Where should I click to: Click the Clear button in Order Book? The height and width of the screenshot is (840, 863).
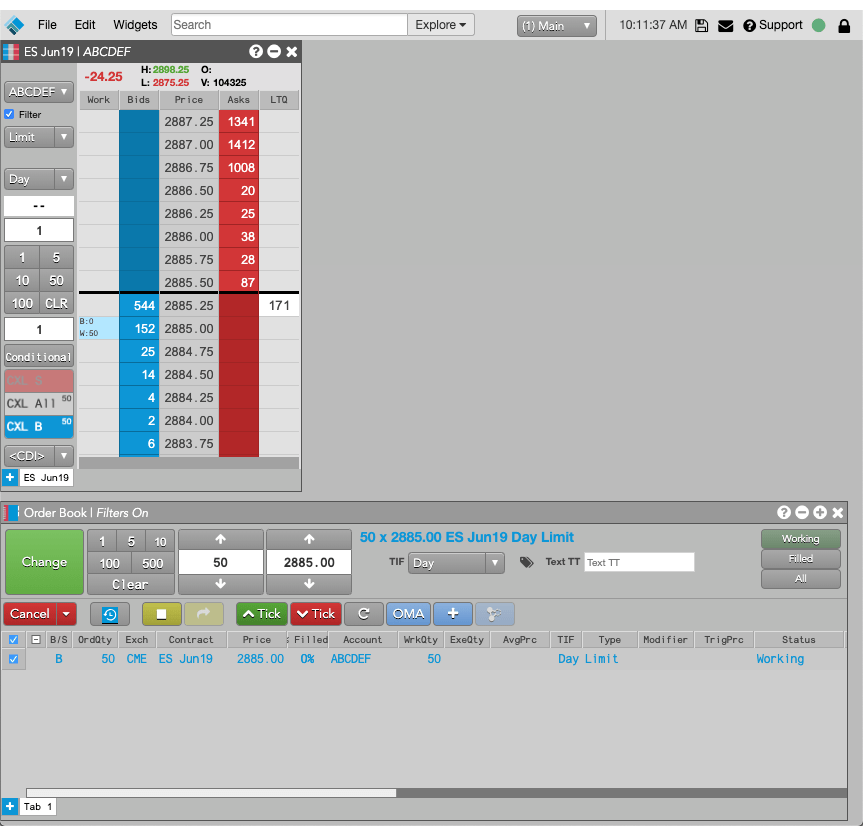(130, 584)
